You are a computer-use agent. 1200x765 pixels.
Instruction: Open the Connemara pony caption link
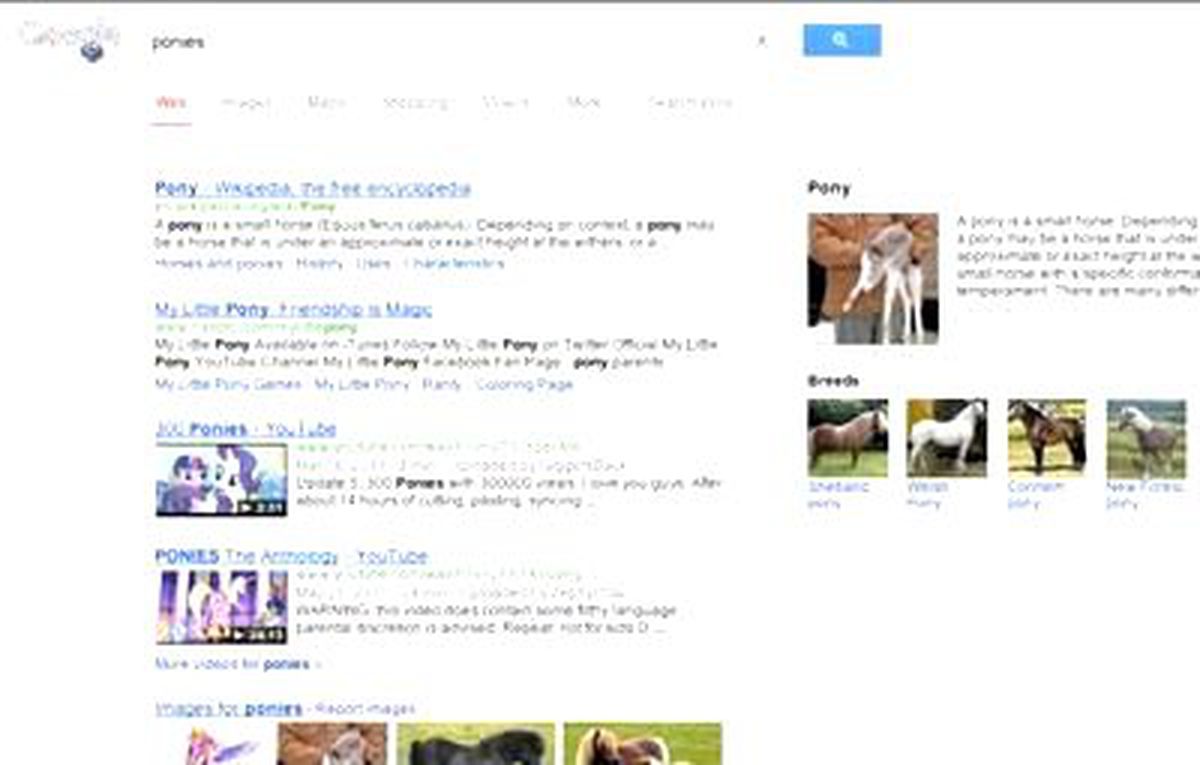pos(1036,495)
